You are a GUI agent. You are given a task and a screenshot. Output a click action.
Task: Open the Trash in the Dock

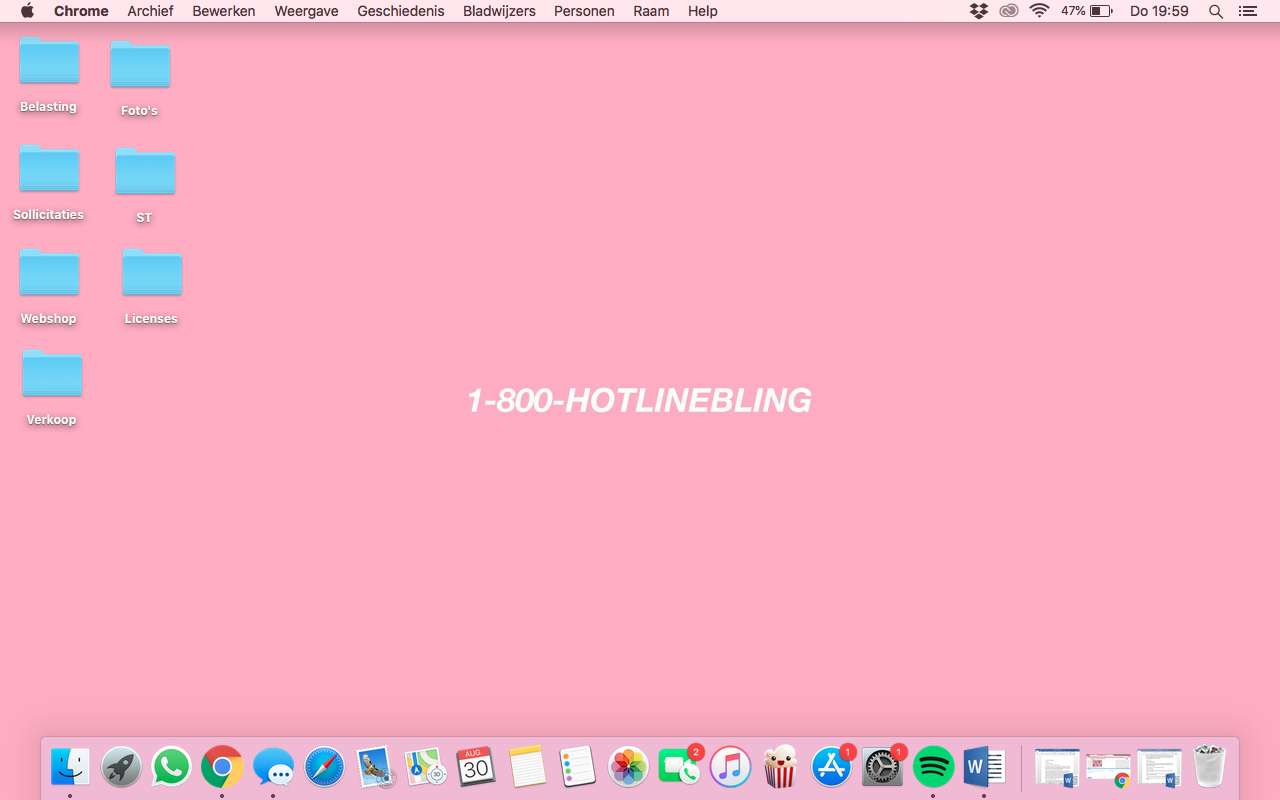point(1210,767)
